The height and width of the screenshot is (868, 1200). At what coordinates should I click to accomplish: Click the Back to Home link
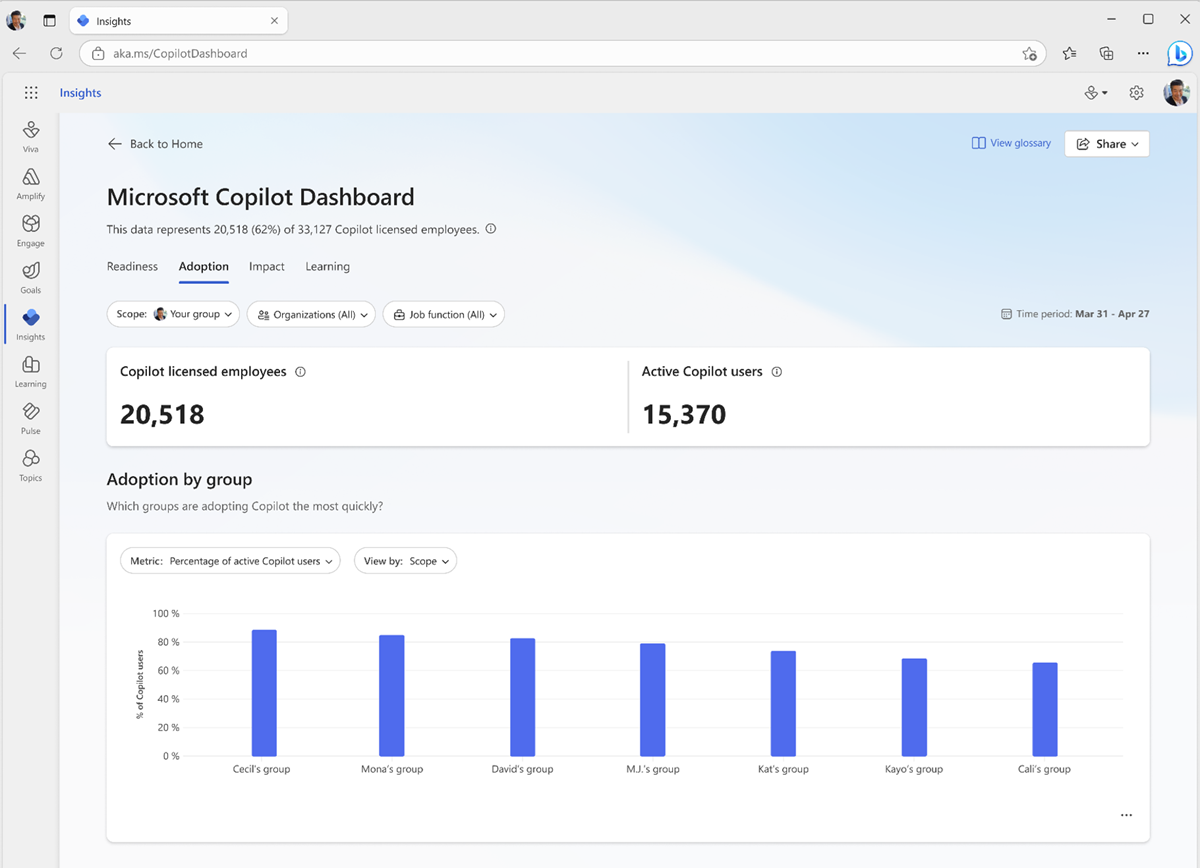pyautogui.click(x=155, y=144)
